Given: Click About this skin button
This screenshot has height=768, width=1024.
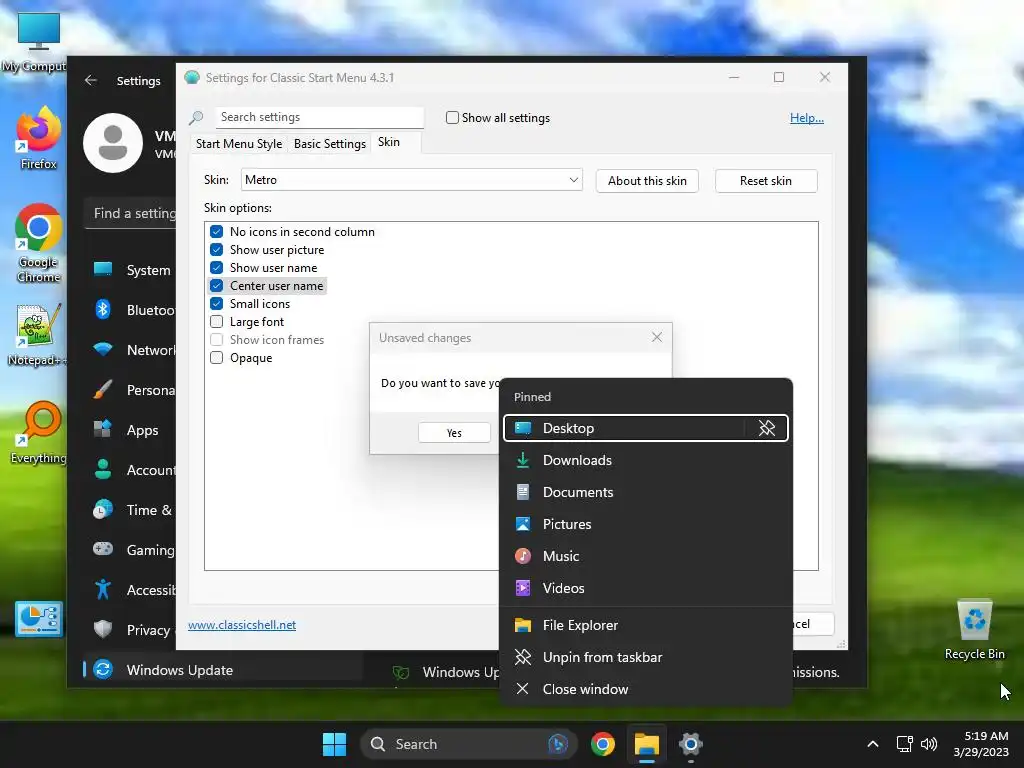Looking at the screenshot, I should click(647, 181).
